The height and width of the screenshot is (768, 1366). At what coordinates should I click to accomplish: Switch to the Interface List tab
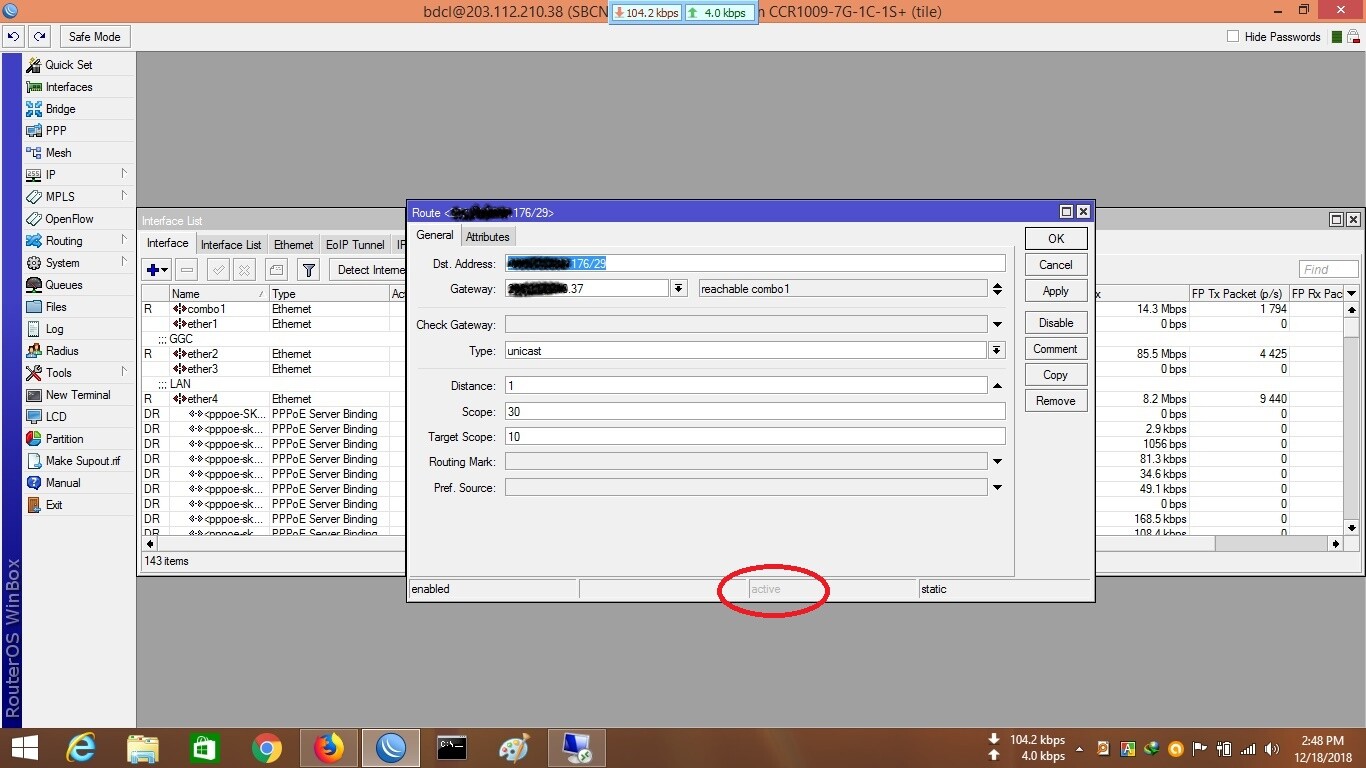[x=231, y=245]
